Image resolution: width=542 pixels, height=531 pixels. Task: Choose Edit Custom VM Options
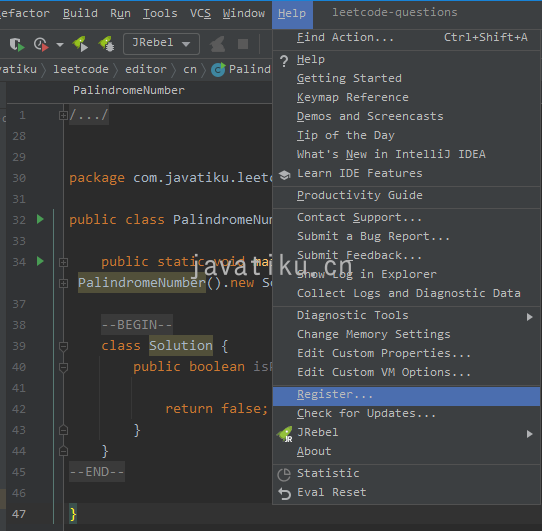(x=406, y=372)
